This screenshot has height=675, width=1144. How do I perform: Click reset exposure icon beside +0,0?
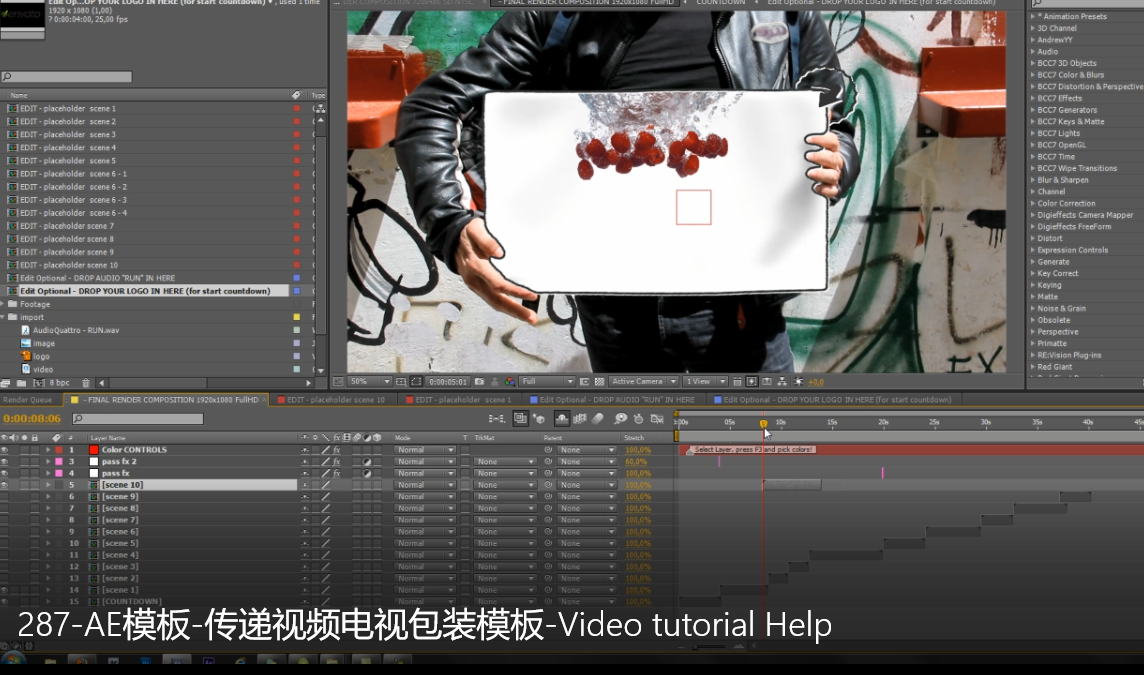click(797, 382)
